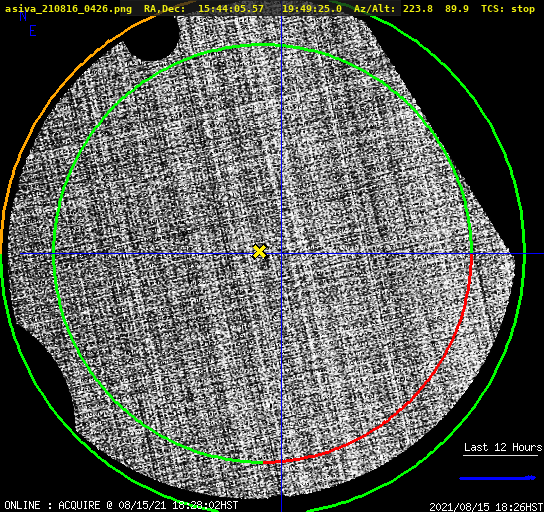Image resolution: width=544 pixels, height=512 pixels.
Task: Click the 2021/08/15 18:26HST timestamp
Action: 486,506
